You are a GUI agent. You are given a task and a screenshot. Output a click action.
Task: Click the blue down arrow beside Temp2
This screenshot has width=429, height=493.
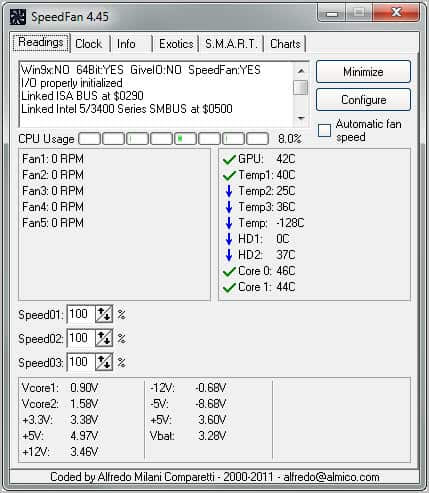tap(229, 191)
